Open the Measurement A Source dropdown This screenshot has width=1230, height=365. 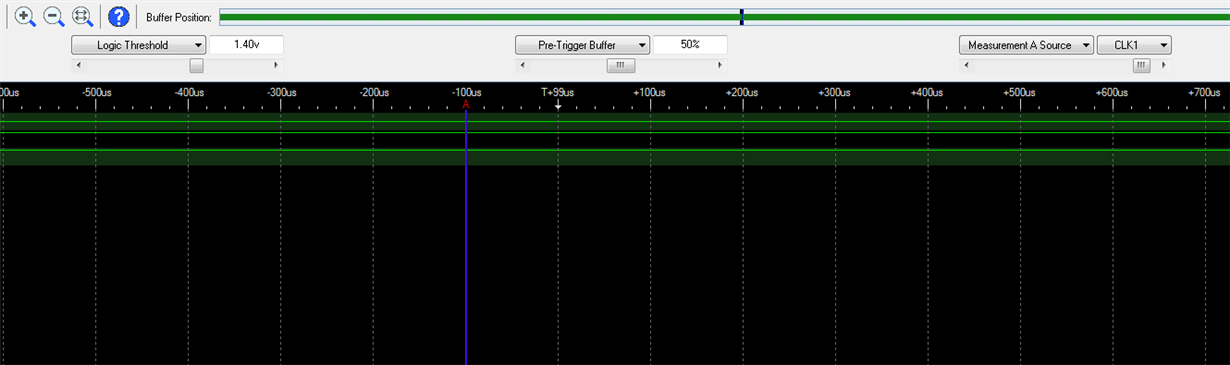(x=1026, y=45)
